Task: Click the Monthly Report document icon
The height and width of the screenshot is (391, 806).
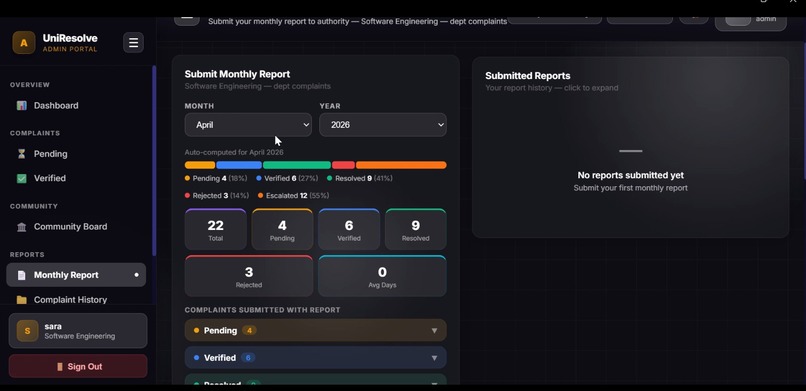Action: [x=22, y=275]
